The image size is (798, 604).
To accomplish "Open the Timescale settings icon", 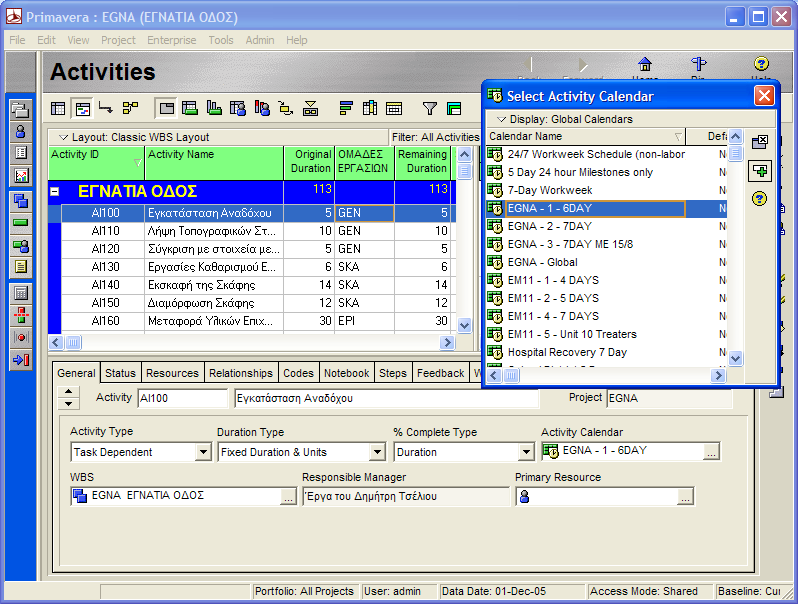I will [394, 108].
